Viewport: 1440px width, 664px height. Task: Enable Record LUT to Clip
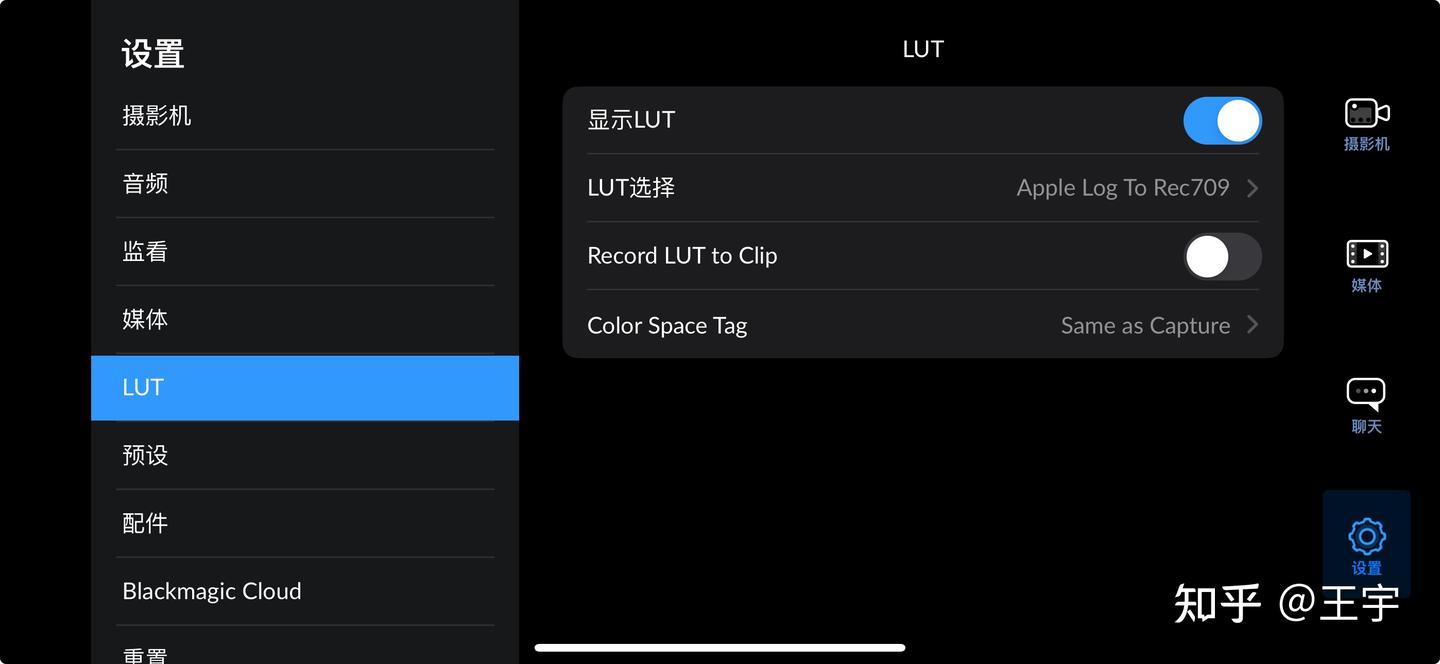tap(1222, 256)
